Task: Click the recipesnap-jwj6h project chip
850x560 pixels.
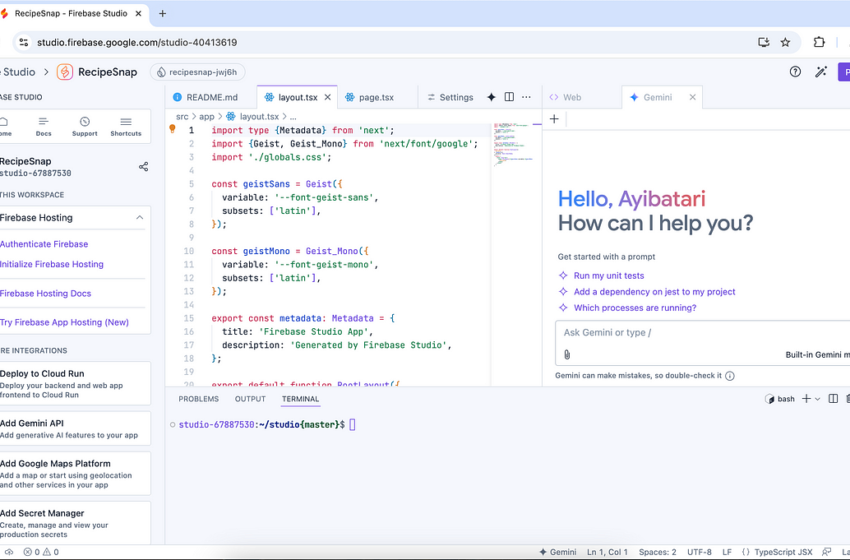Action: [x=197, y=72]
